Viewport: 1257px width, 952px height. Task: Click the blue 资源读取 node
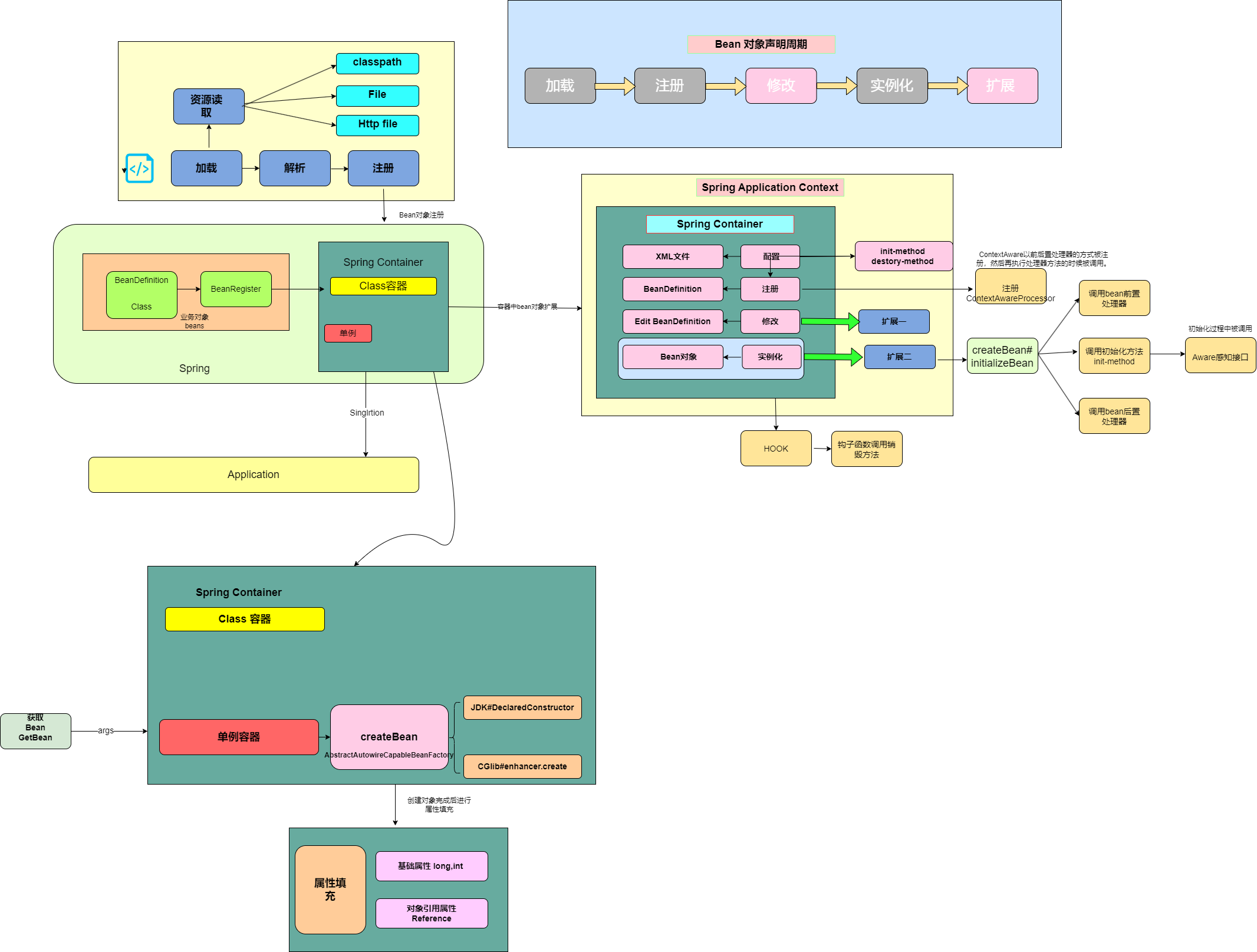[209, 106]
